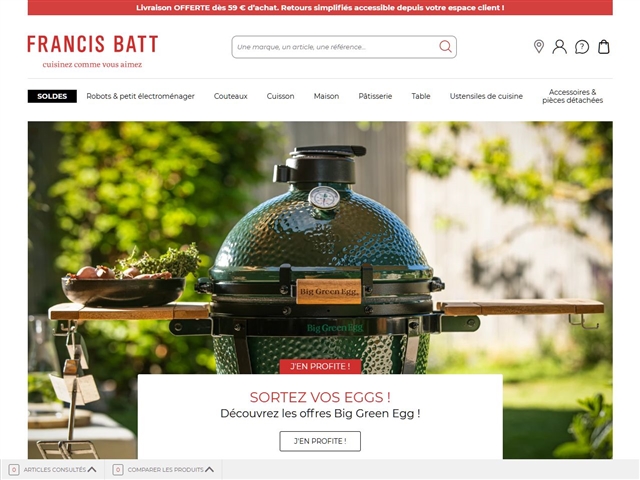
Task: Expand the Comparer les produits chevron
Action: point(209,469)
